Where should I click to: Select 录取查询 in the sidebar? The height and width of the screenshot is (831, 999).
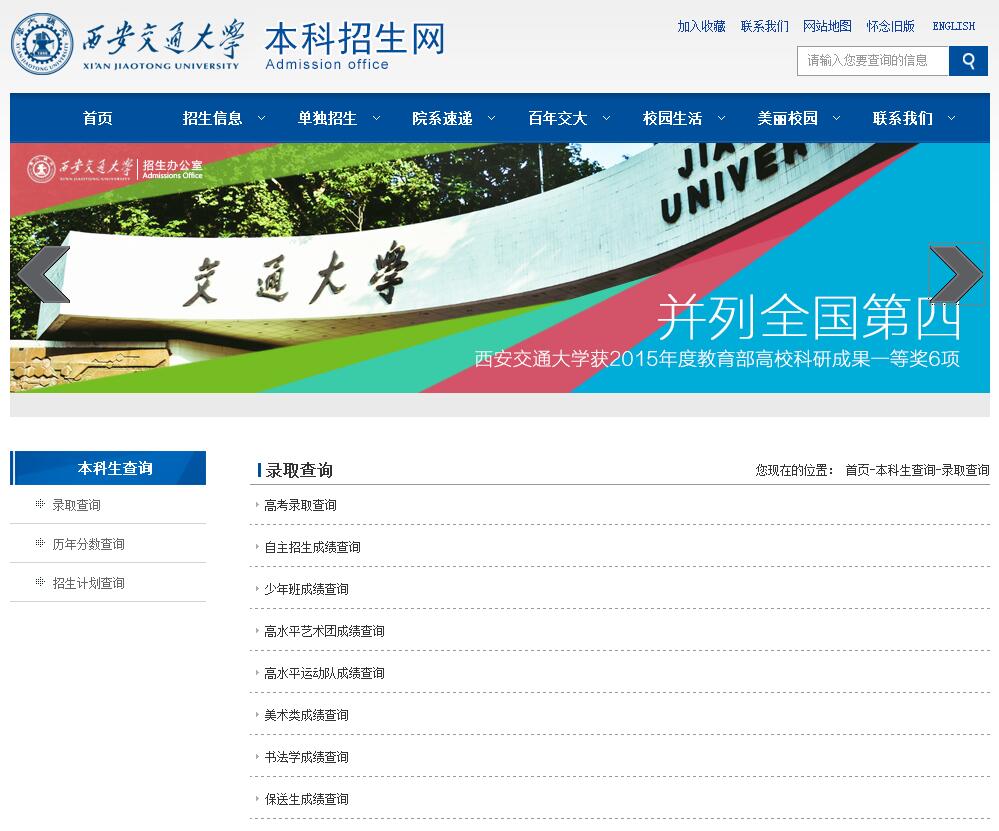coord(76,505)
